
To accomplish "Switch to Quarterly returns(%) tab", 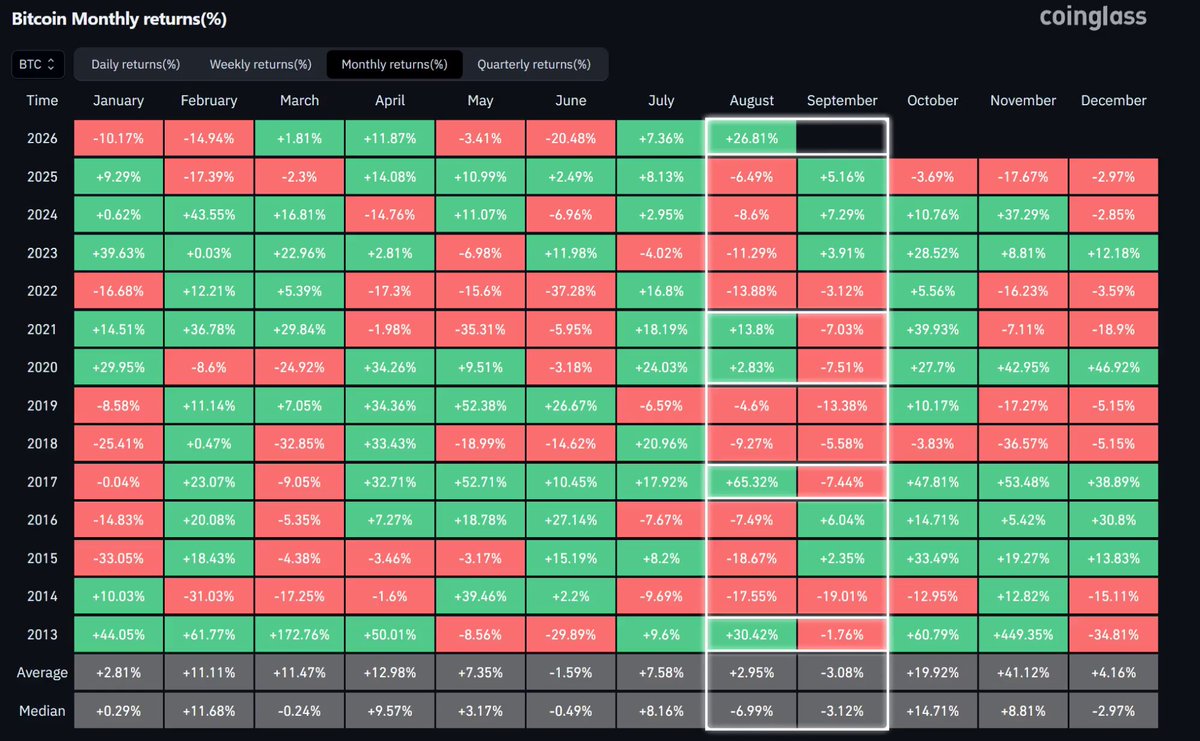I will pyautogui.click(x=534, y=64).
